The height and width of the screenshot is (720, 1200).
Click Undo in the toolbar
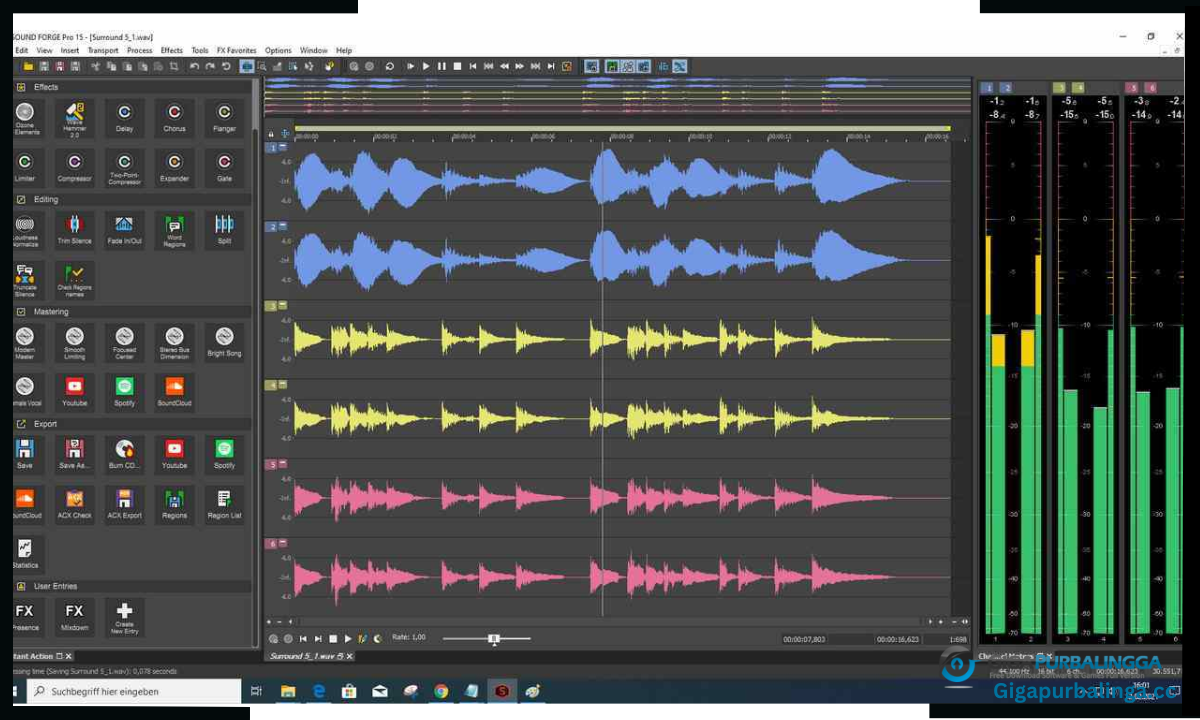(194, 66)
